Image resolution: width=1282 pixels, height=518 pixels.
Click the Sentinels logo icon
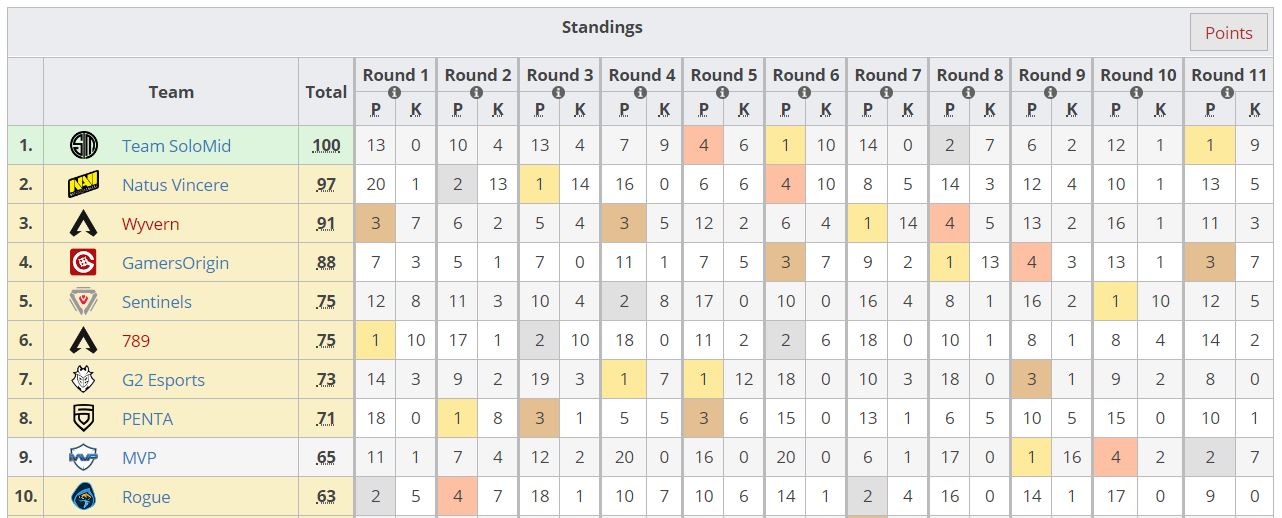click(84, 302)
